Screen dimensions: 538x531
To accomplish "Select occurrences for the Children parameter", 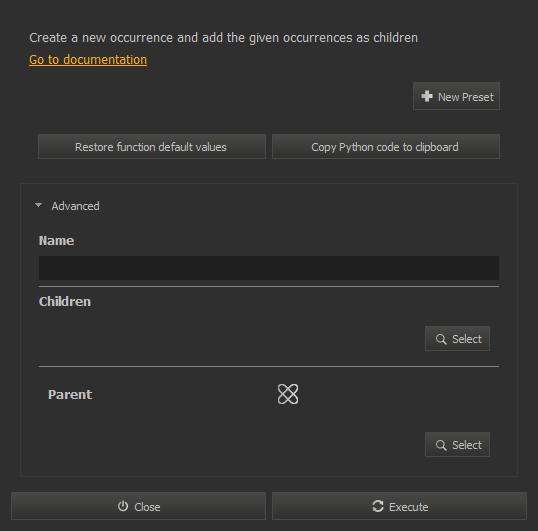I will click(457, 339).
